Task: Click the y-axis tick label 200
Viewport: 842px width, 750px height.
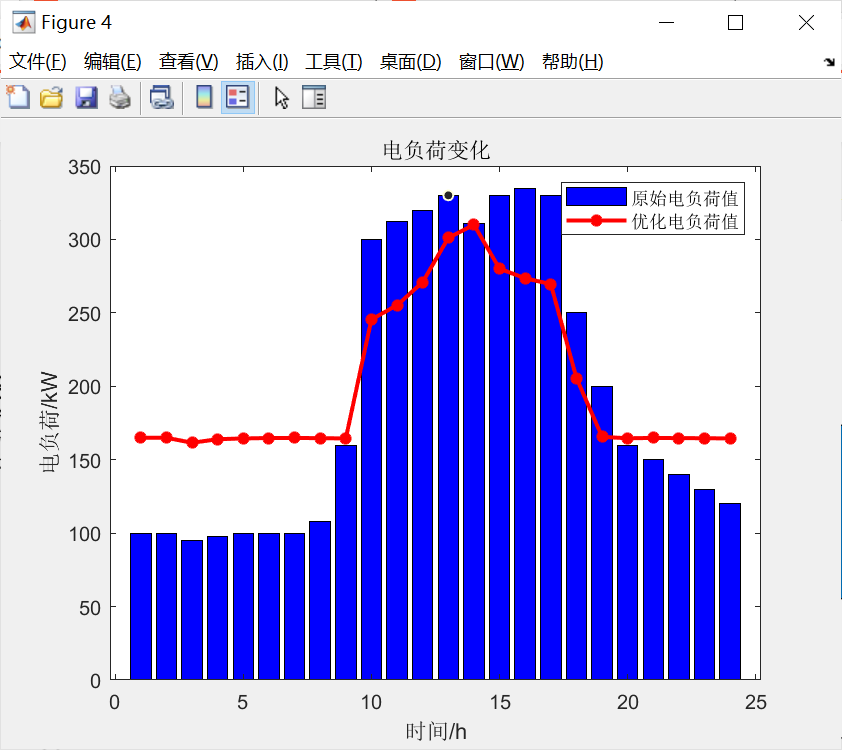Action: coord(84,387)
